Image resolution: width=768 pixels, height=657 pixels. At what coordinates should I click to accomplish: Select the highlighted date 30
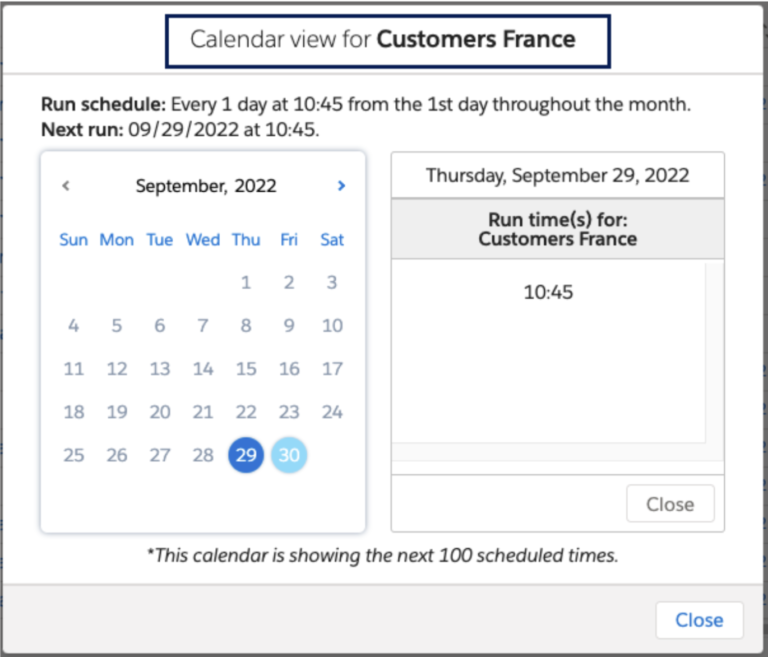click(289, 455)
